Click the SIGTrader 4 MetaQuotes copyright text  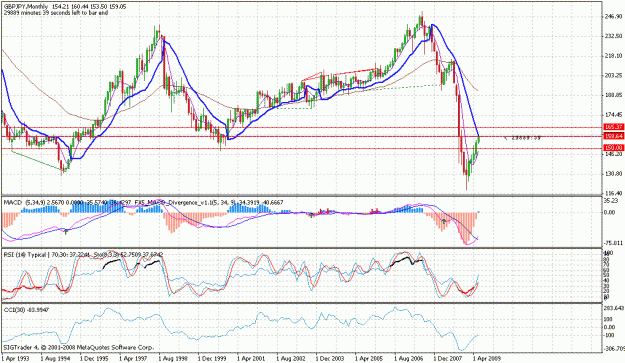[79, 348]
